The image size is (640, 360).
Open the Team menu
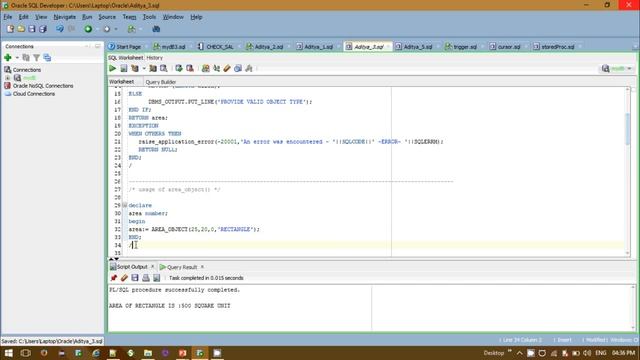click(x=129, y=17)
